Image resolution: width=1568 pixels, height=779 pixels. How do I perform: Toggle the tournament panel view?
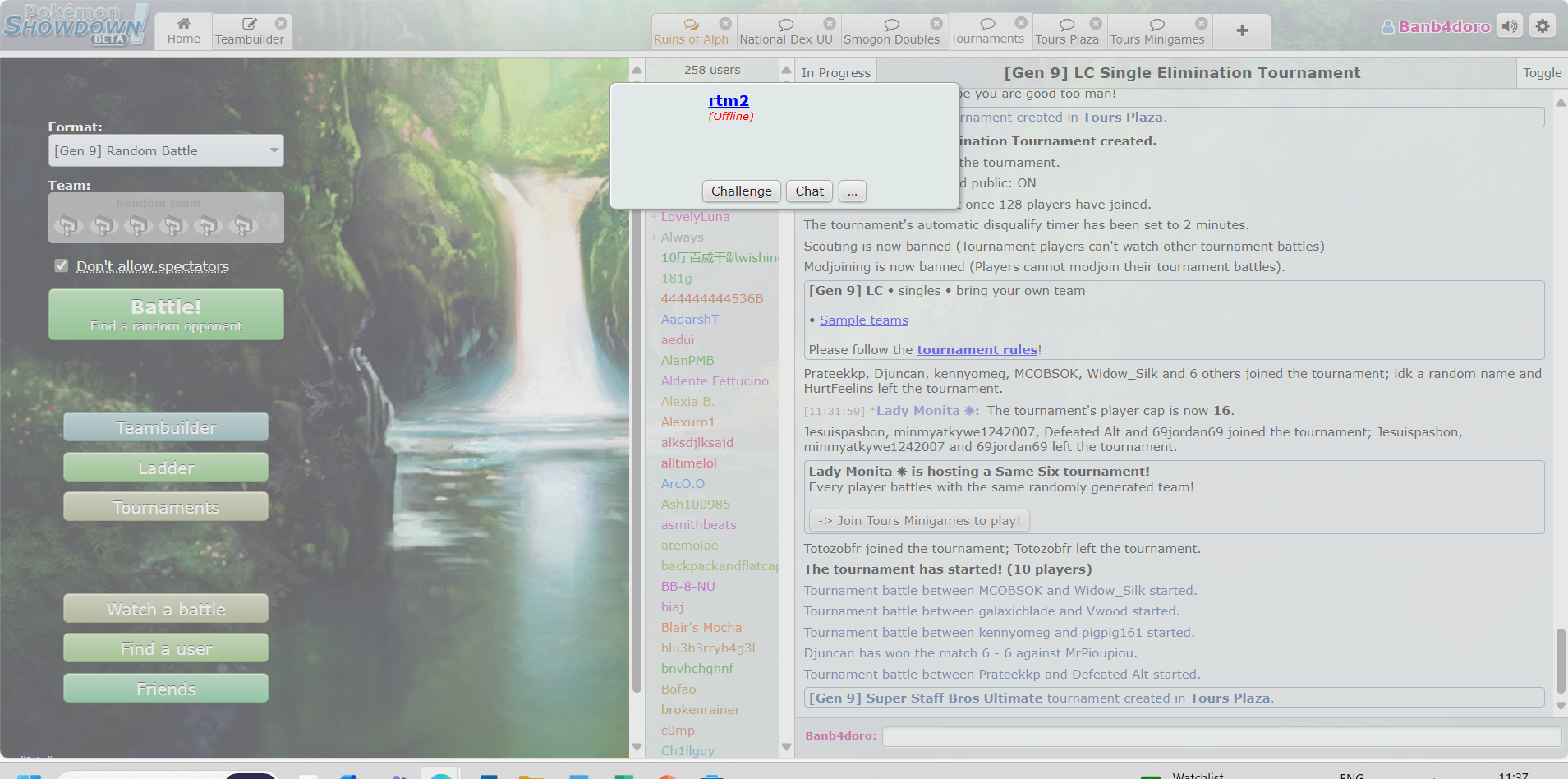pyautogui.click(x=1542, y=72)
